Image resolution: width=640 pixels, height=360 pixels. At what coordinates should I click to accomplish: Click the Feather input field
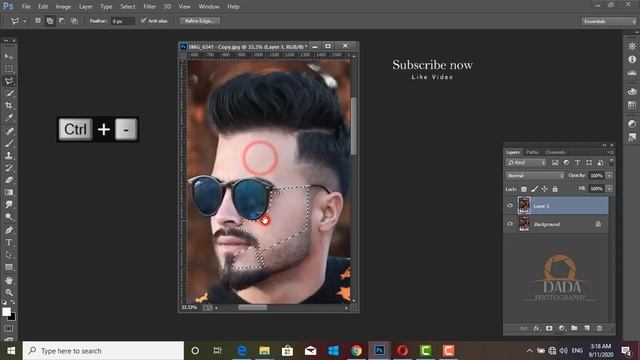[x=122, y=21]
